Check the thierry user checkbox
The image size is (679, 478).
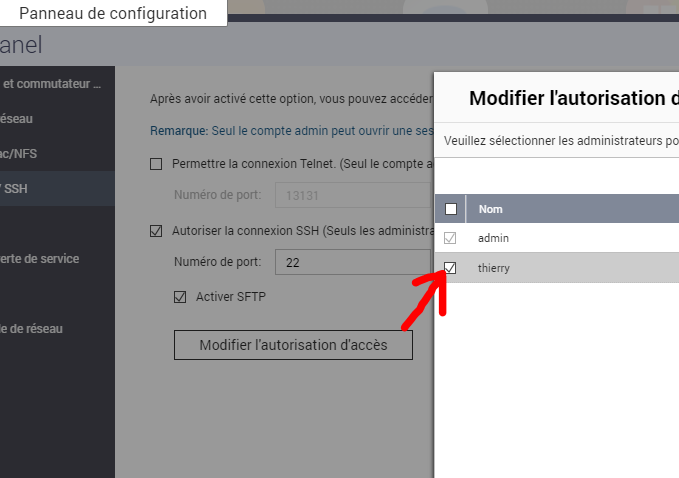pos(451,268)
